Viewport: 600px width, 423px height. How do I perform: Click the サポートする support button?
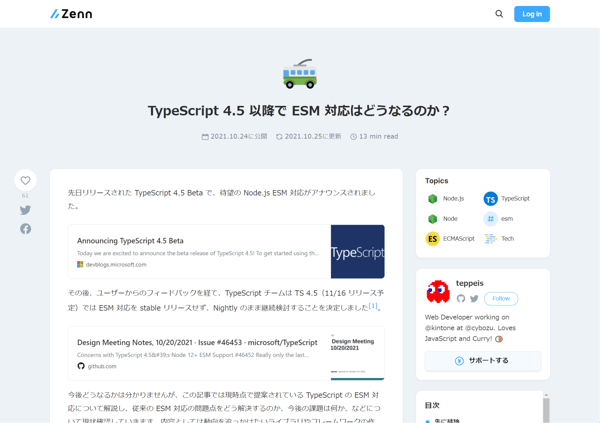pyautogui.click(x=483, y=361)
